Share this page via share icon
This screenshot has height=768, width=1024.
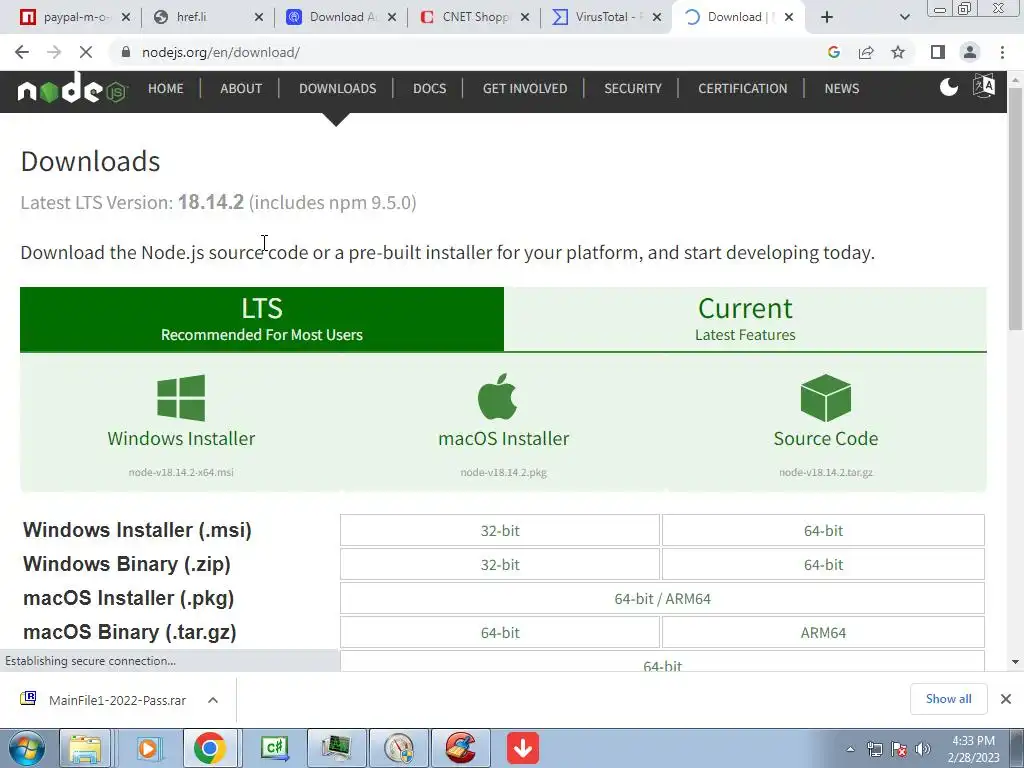[866, 52]
